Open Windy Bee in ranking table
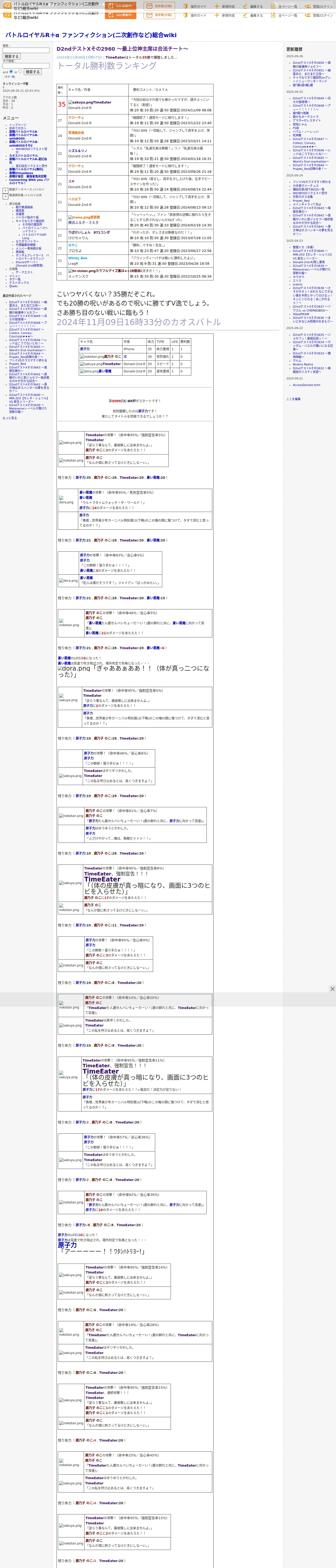This screenshot has height=1568, width=336. point(77,258)
